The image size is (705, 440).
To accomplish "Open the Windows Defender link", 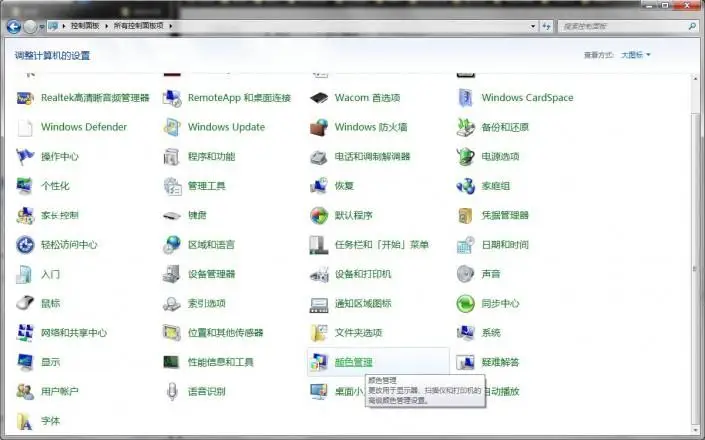I will pyautogui.click(x=84, y=127).
